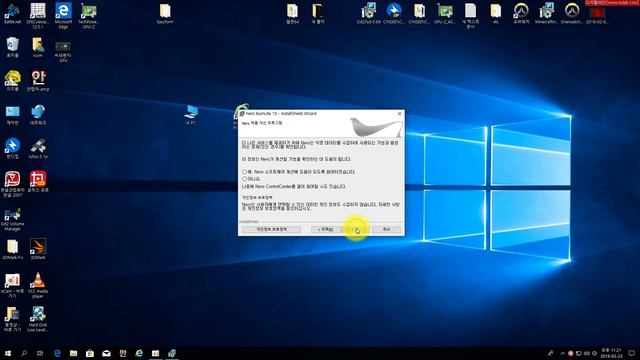The height and width of the screenshot is (360, 640).
Task: Open the rufus USB drive icon
Action: tap(38, 148)
